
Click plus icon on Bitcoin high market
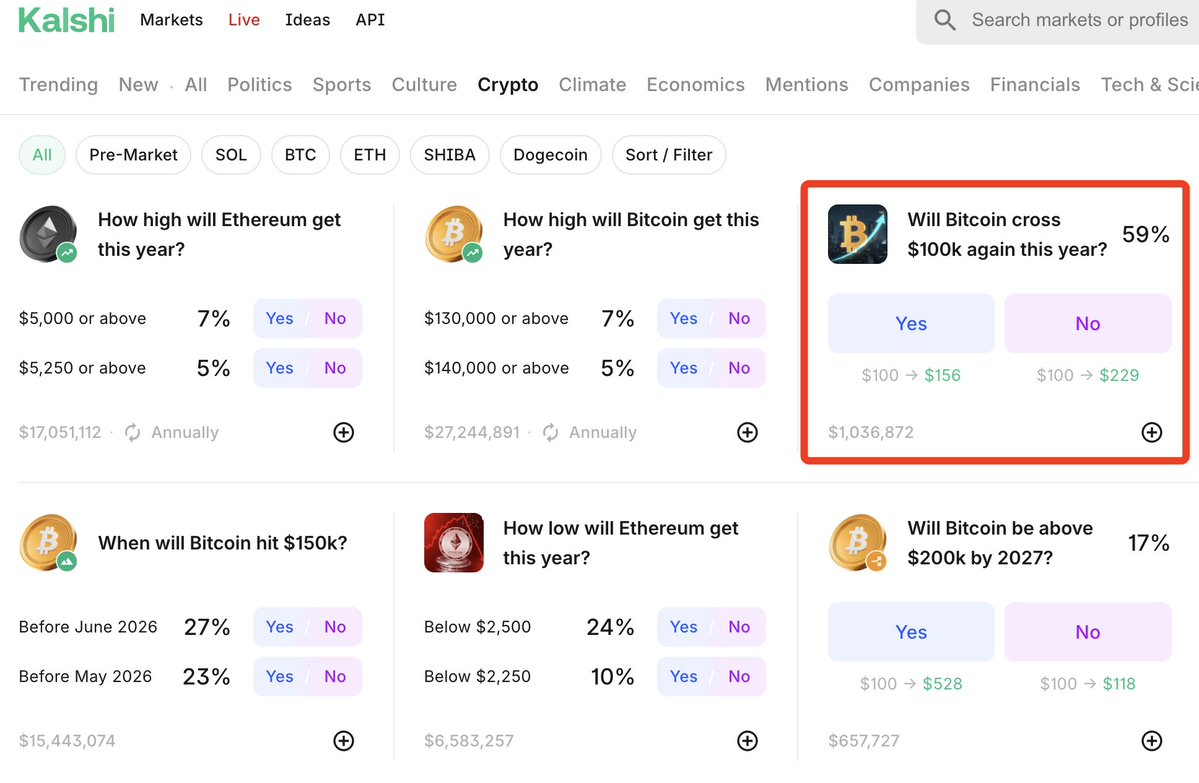[747, 432]
